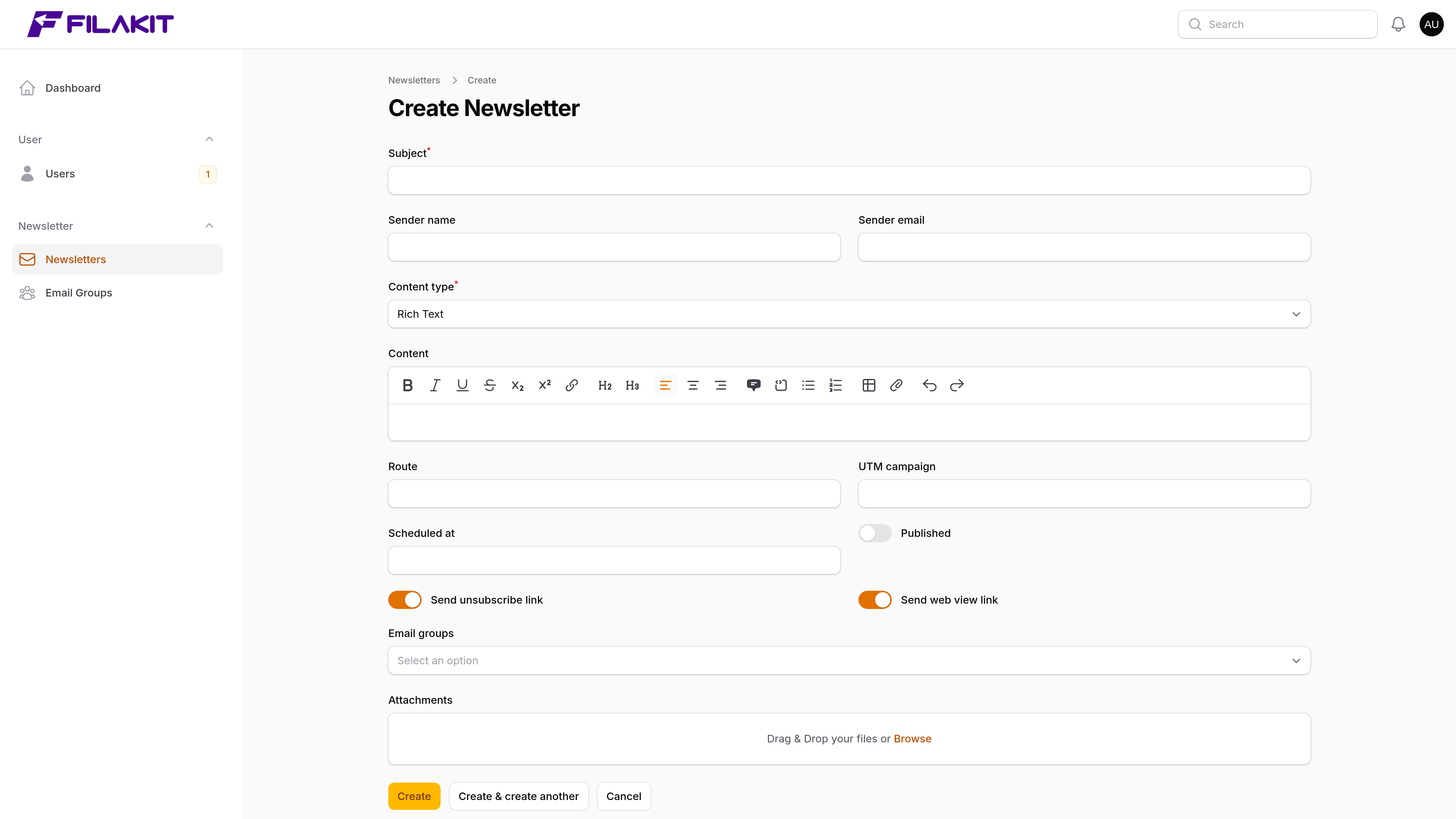Toggle bold formatting in the Content editor

pyautogui.click(x=407, y=385)
